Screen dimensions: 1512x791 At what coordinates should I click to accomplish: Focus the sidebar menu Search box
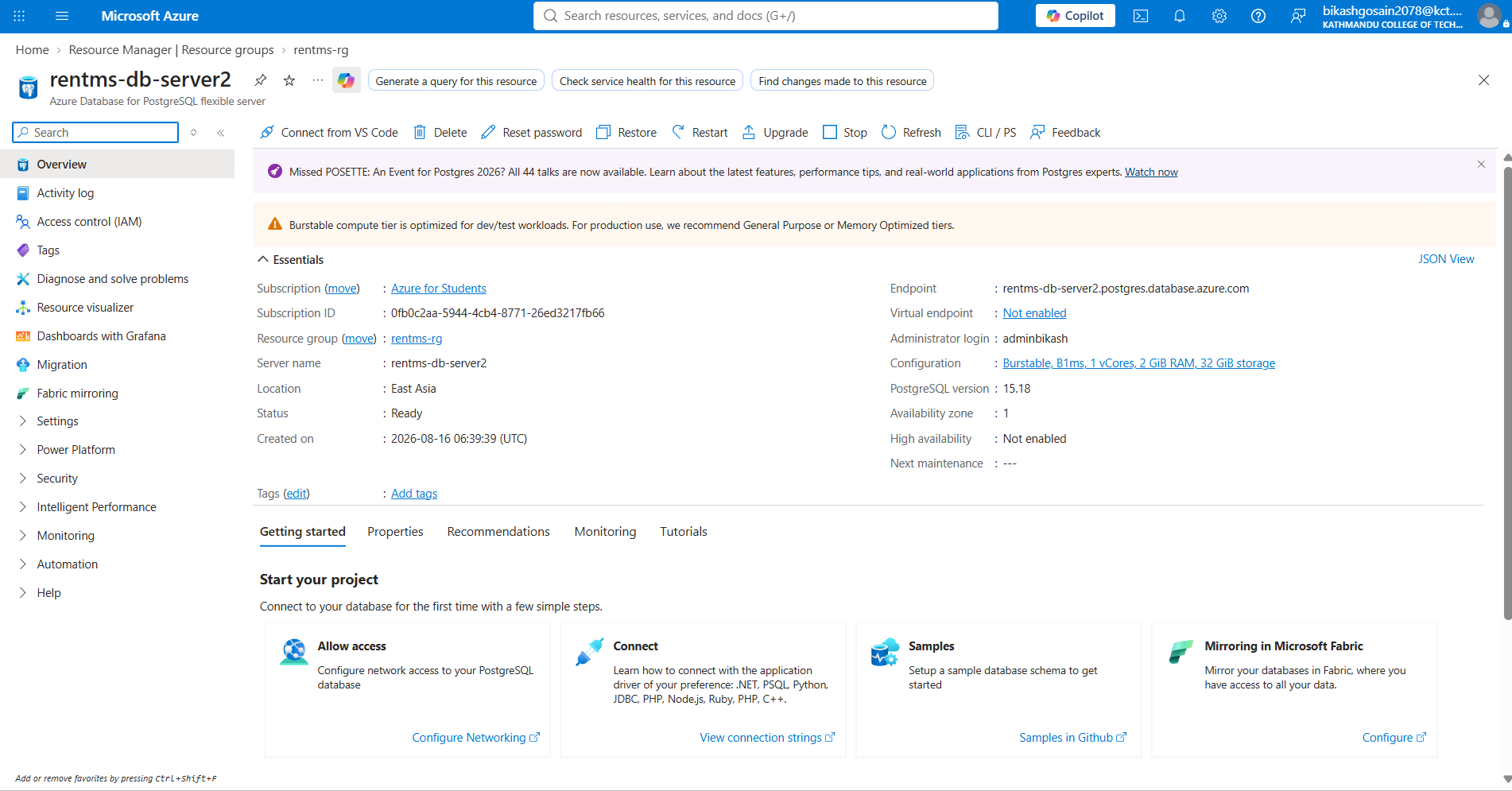[x=95, y=133]
